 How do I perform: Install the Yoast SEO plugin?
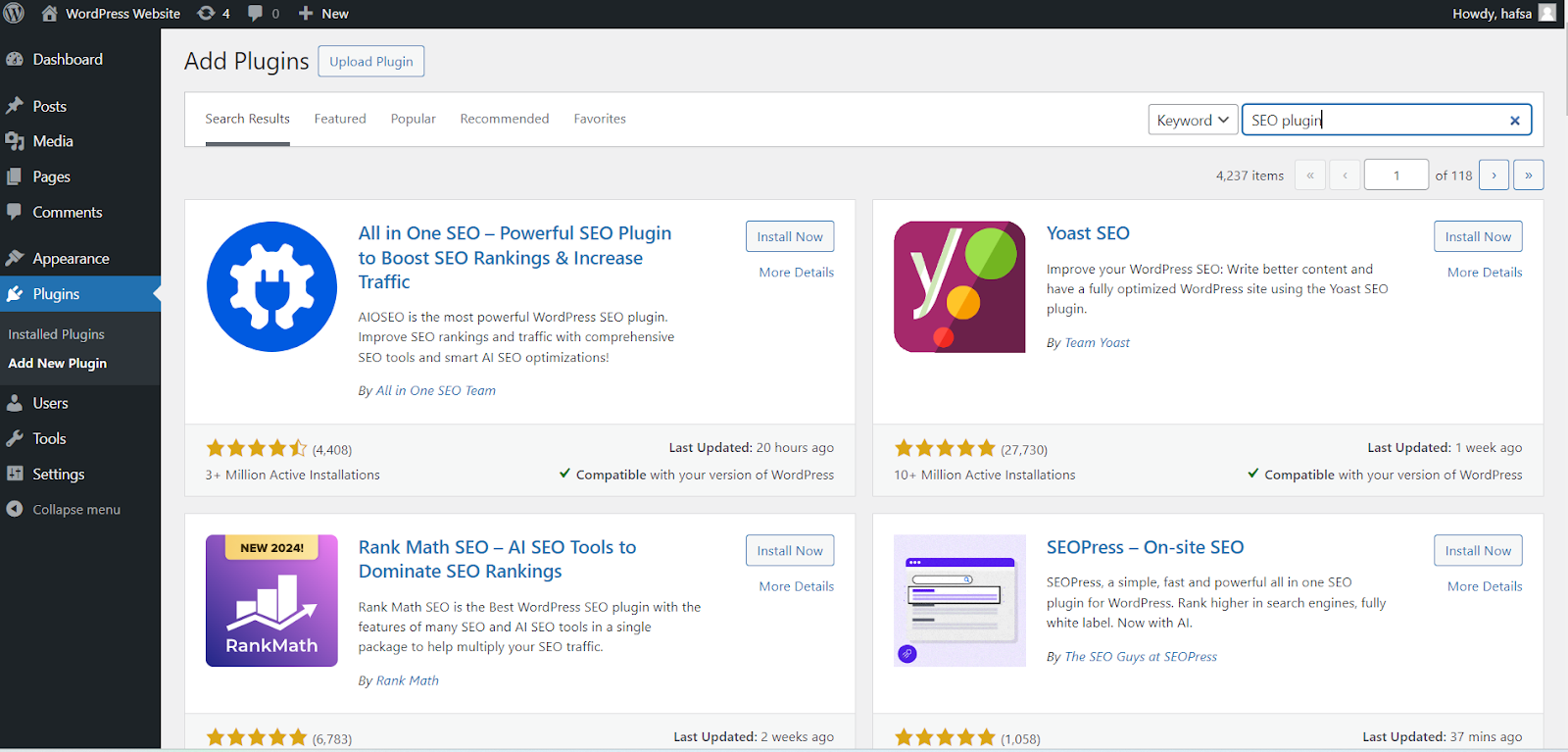tap(1478, 236)
